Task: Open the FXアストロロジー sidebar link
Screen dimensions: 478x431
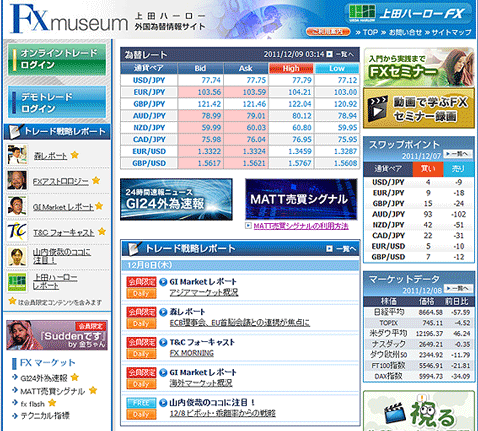Action: click(x=61, y=181)
